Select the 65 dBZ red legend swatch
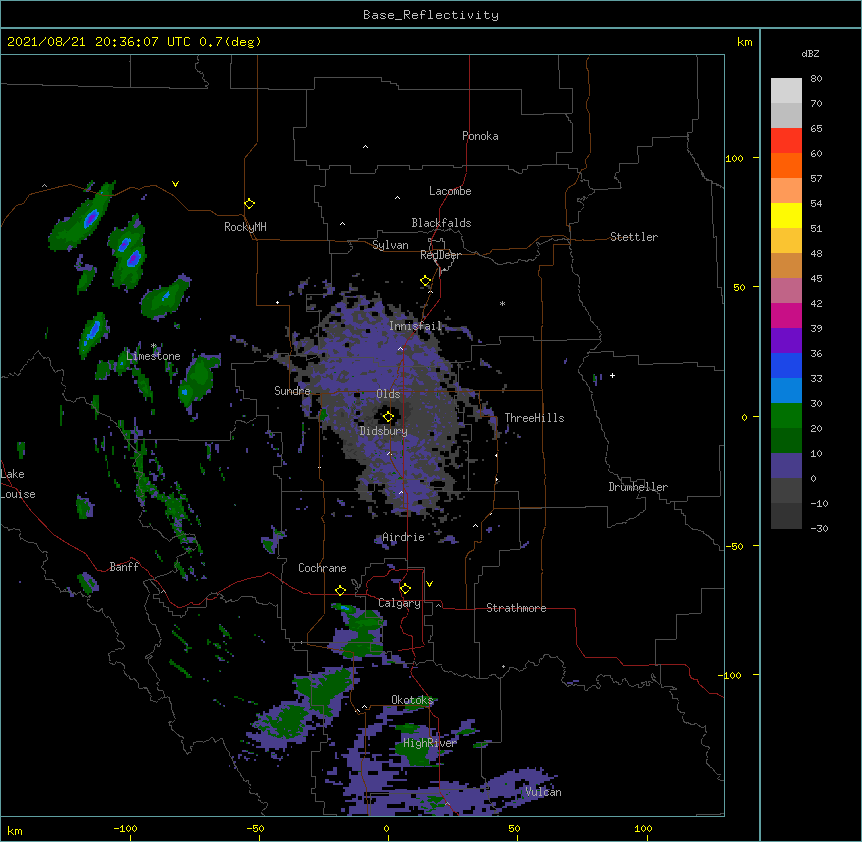862x842 pixels. tap(786, 141)
